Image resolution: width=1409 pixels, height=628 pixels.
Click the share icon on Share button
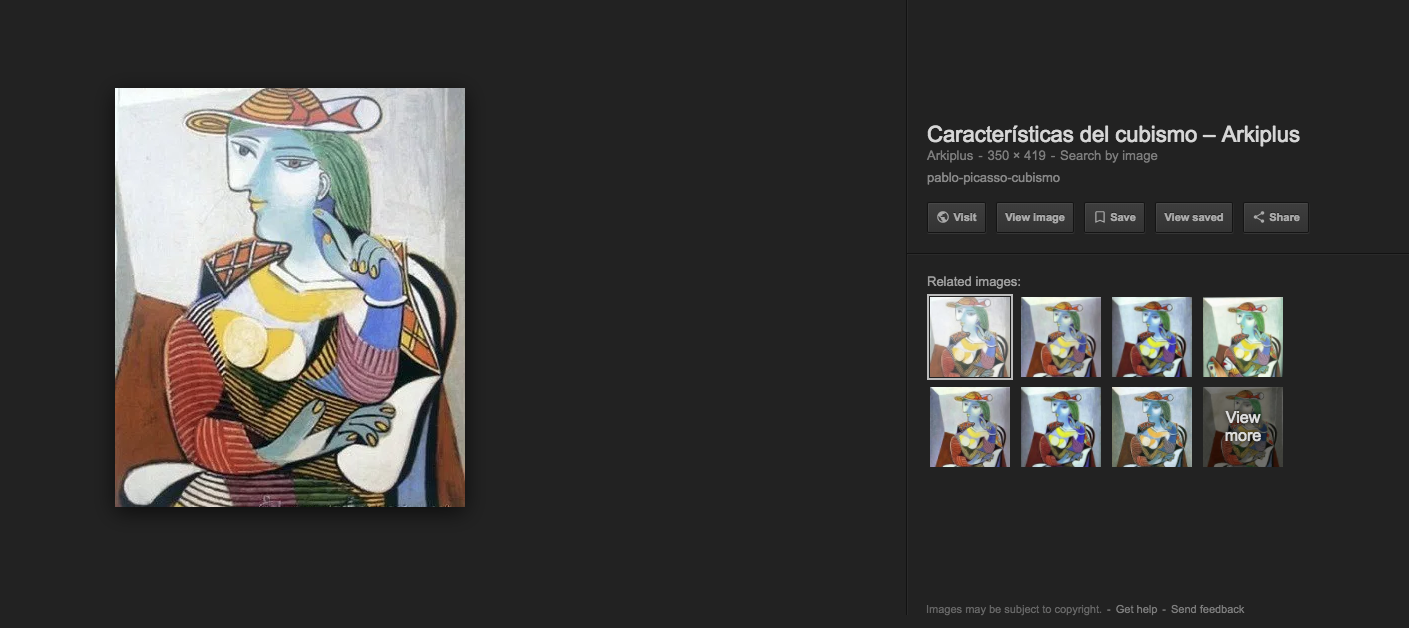(x=1259, y=217)
